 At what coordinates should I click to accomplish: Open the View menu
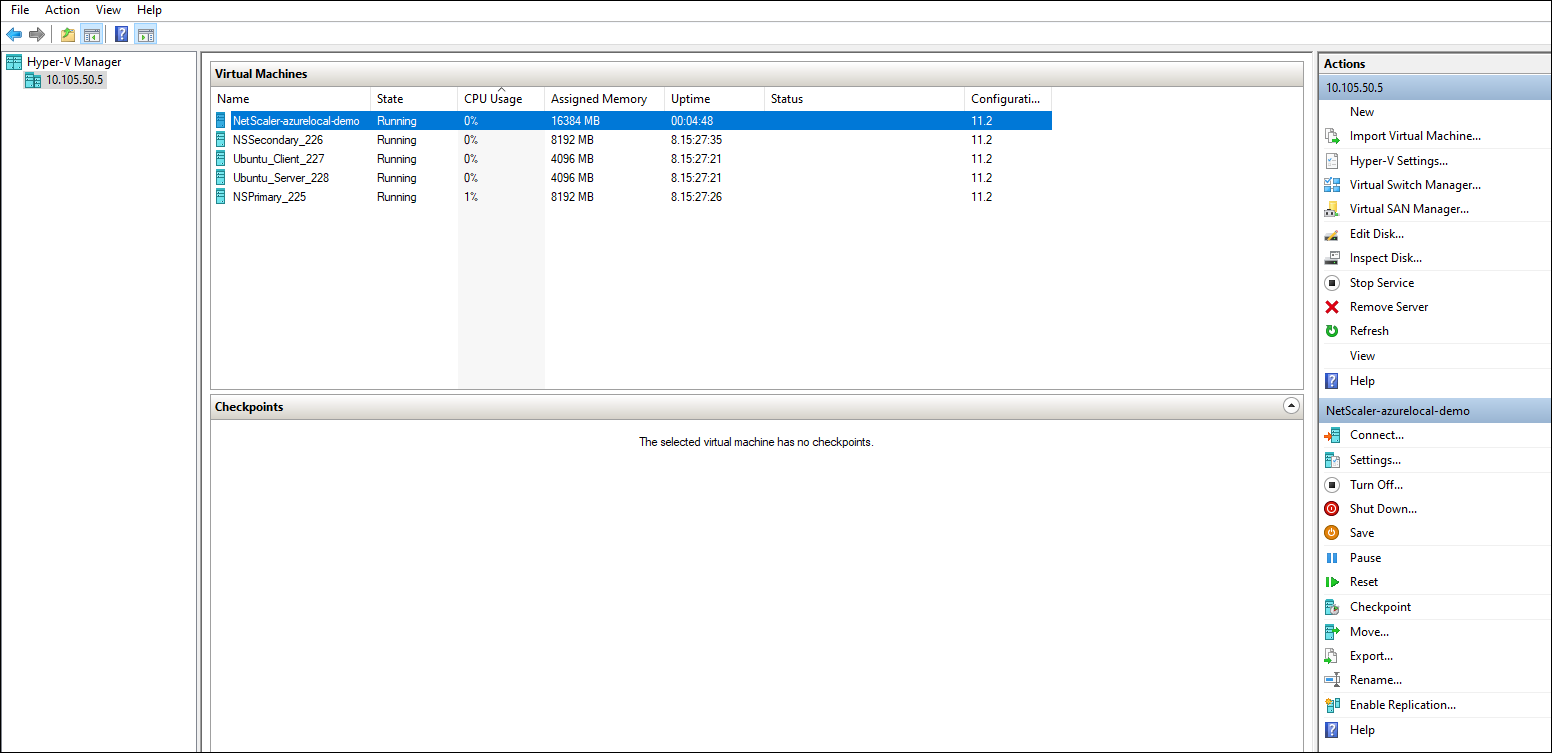[108, 9]
